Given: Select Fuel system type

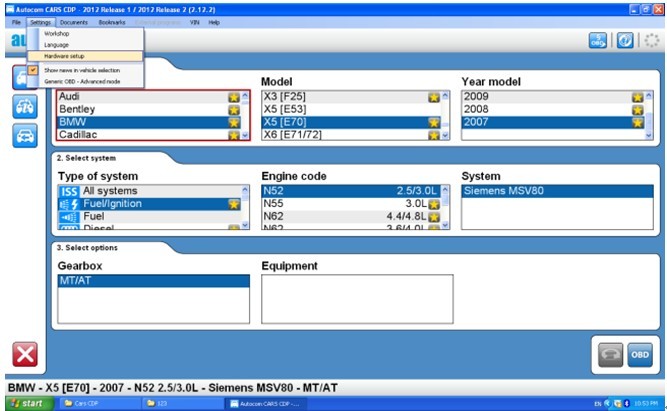Looking at the screenshot, I should [149, 217].
